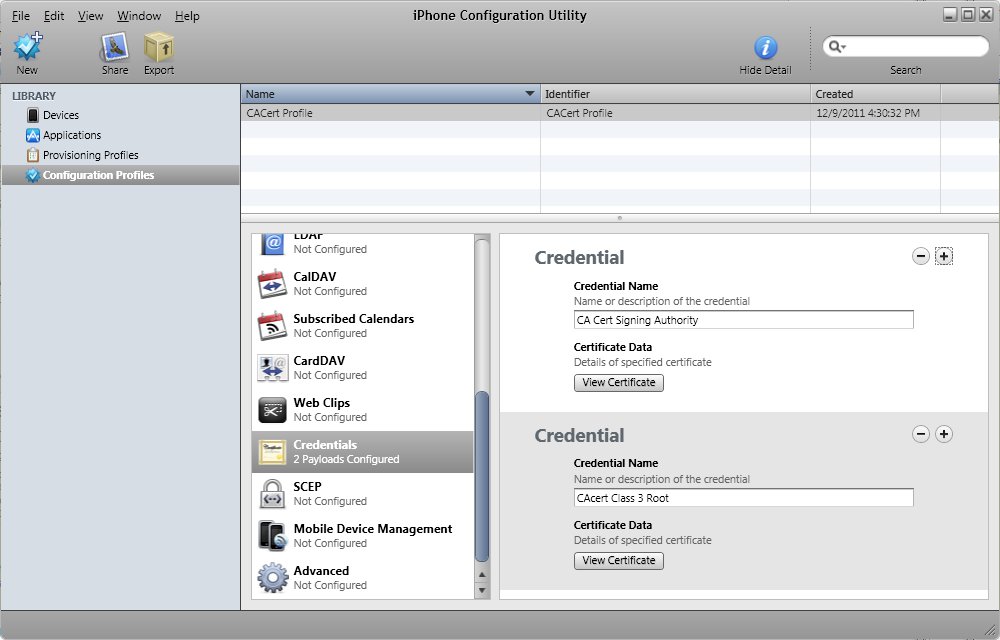Add a credential below CAcert Class 3 Root
This screenshot has height=640, width=1000.
point(944,434)
